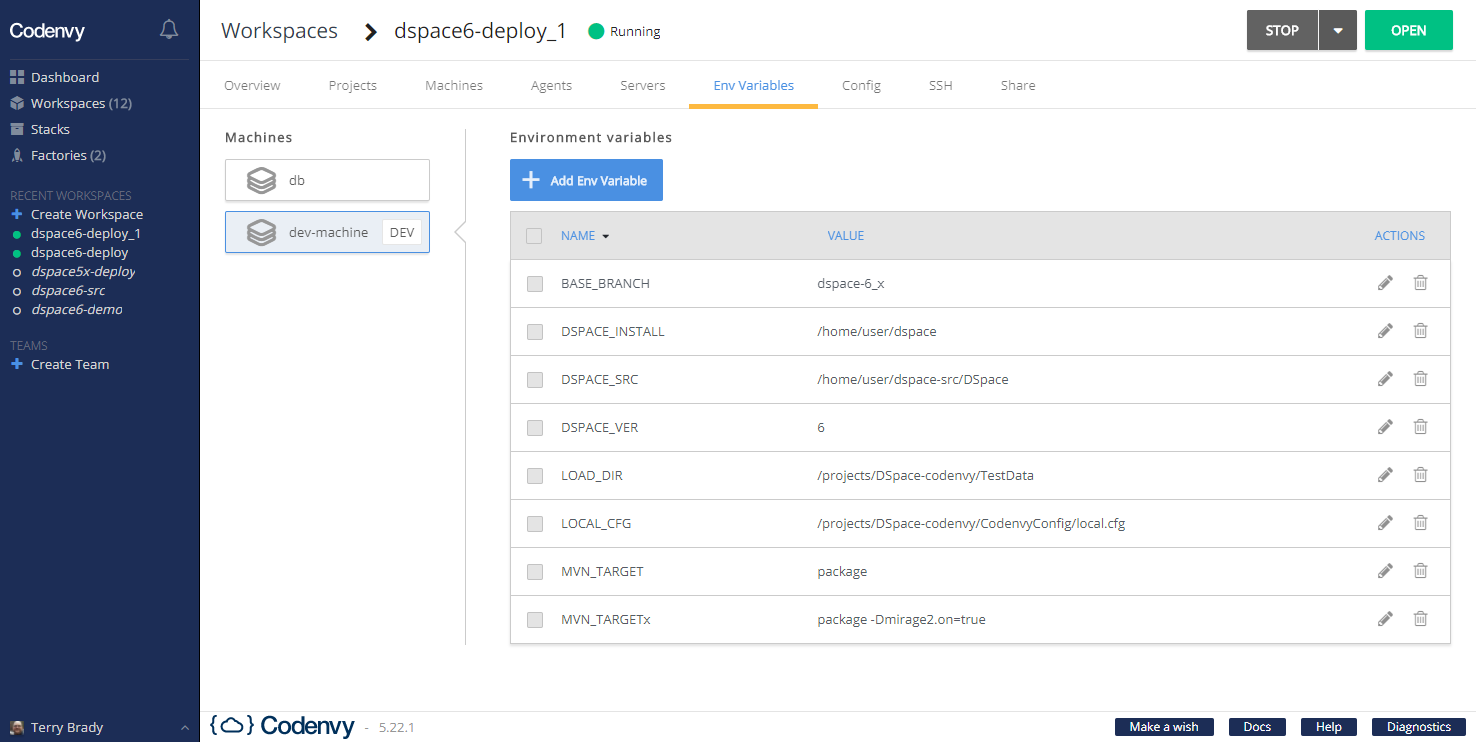Edit the LOAD_DIR variable
This screenshot has height=742, width=1476.
tap(1385, 475)
